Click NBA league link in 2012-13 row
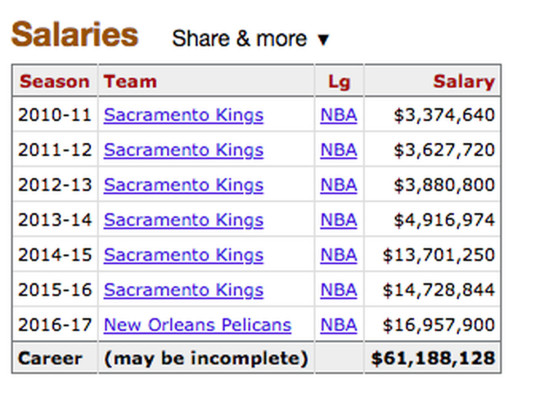 [339, 185]
